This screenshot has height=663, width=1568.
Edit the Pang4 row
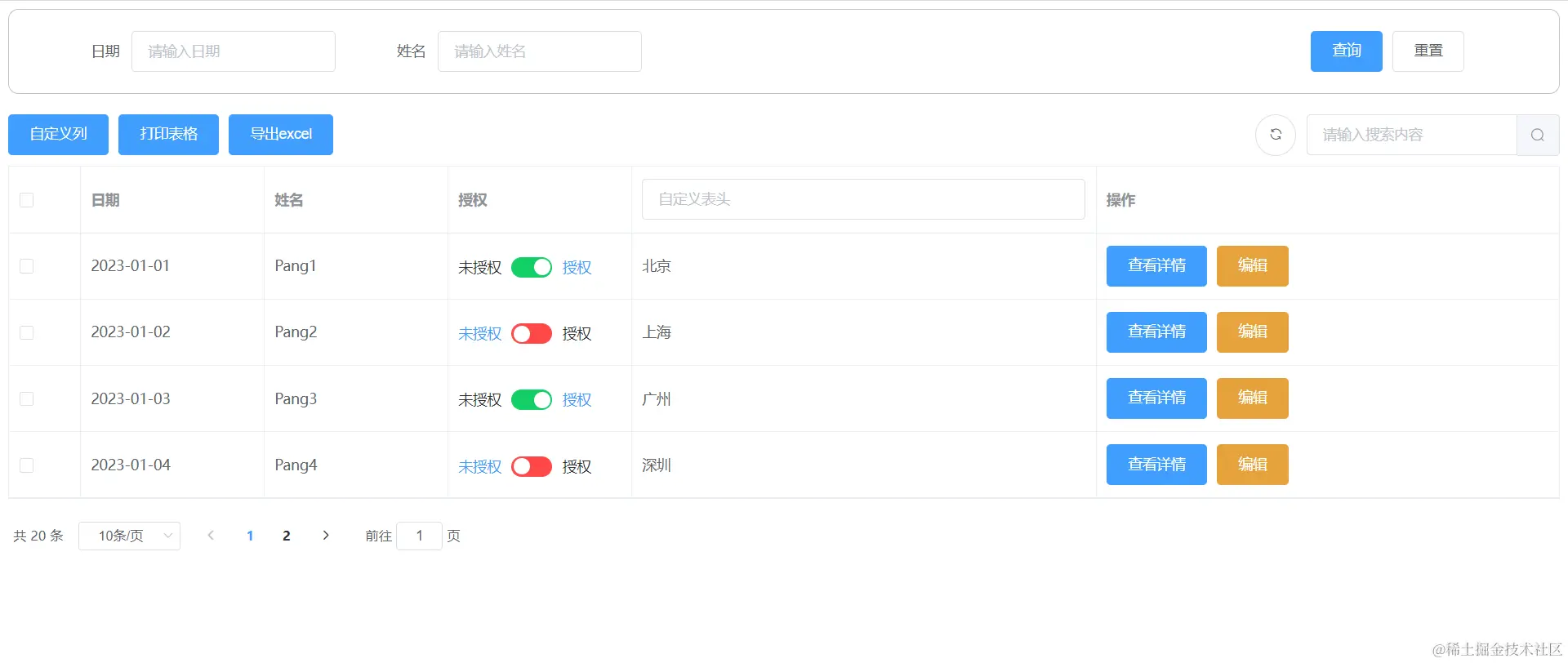point(1253,465)
